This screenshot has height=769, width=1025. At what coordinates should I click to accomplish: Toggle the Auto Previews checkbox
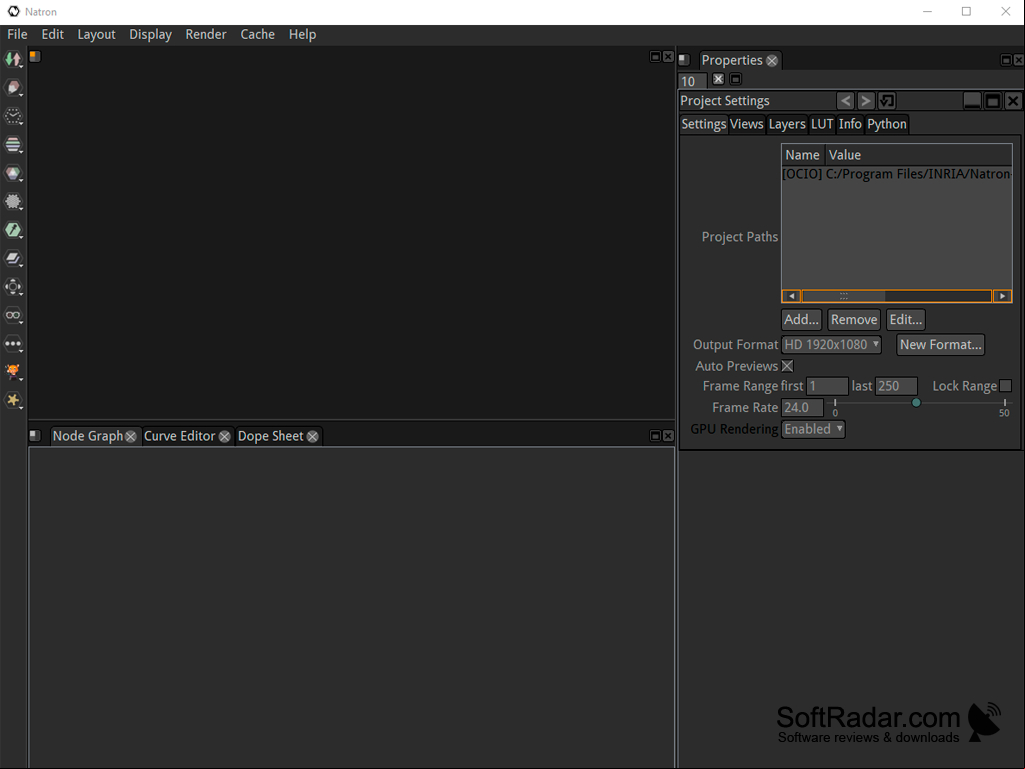click(788, 366)
